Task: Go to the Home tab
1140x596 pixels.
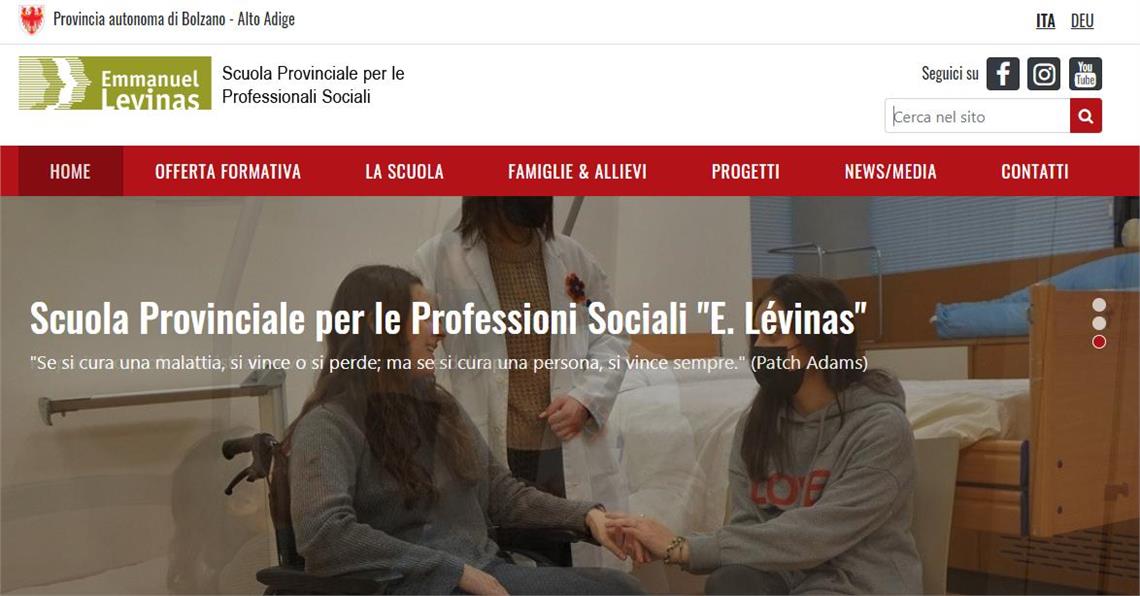Action: (x=71, y=172)
